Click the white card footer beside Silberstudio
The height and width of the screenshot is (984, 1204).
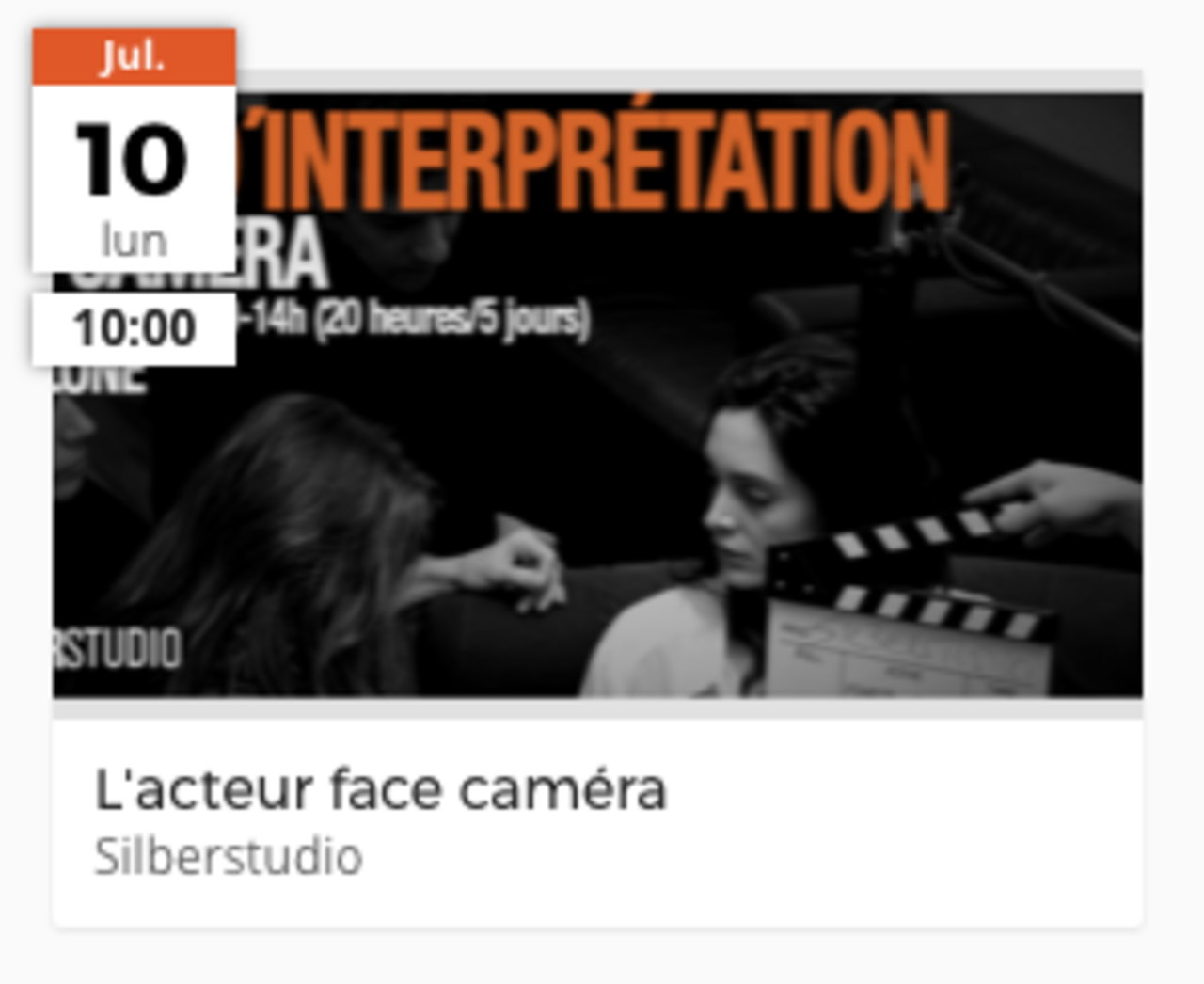click(x=752, y=857)
